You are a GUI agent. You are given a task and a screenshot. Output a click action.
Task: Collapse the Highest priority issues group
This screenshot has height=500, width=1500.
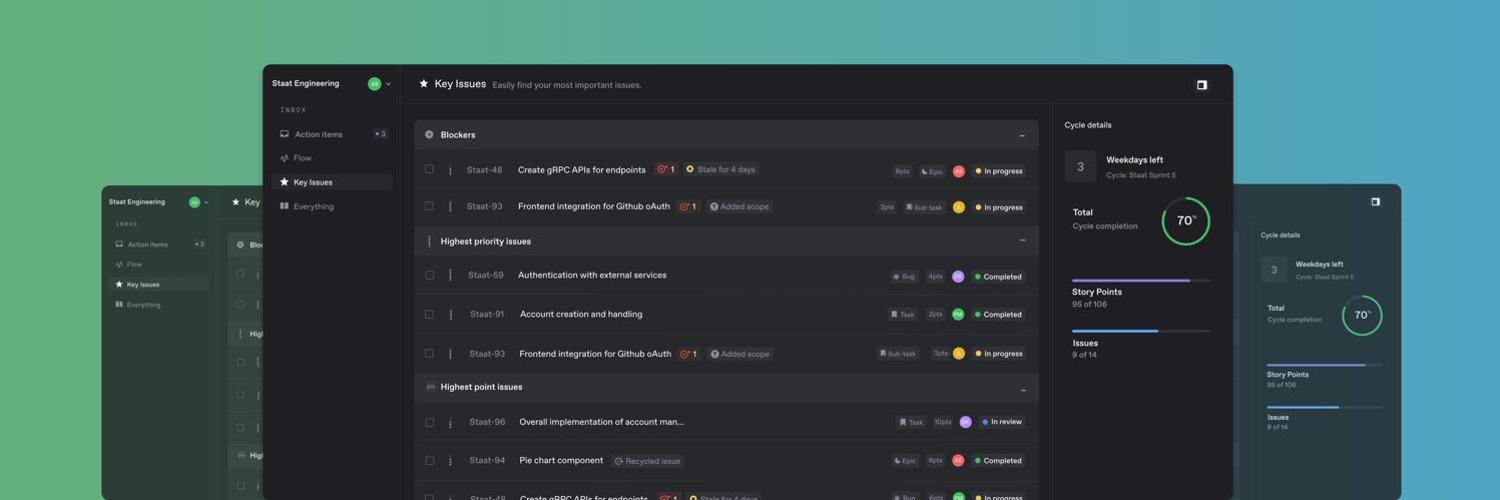click(x=1021, y=241)
